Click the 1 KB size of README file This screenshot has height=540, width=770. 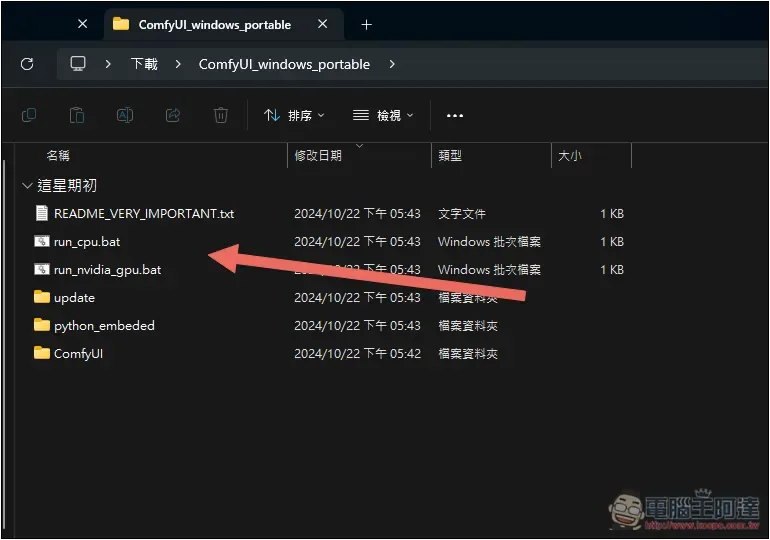point(612,214)
